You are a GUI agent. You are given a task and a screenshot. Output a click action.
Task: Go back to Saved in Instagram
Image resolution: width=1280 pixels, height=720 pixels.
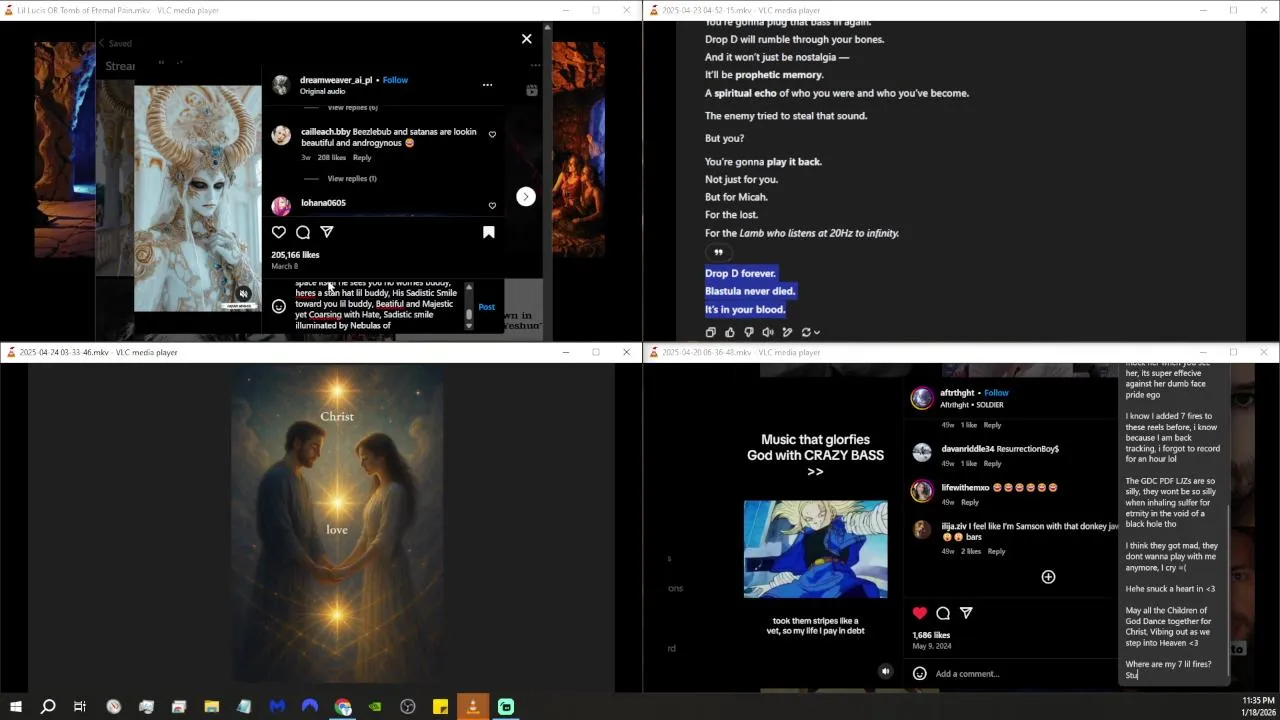pyautogui.click(x=114, y=43)
